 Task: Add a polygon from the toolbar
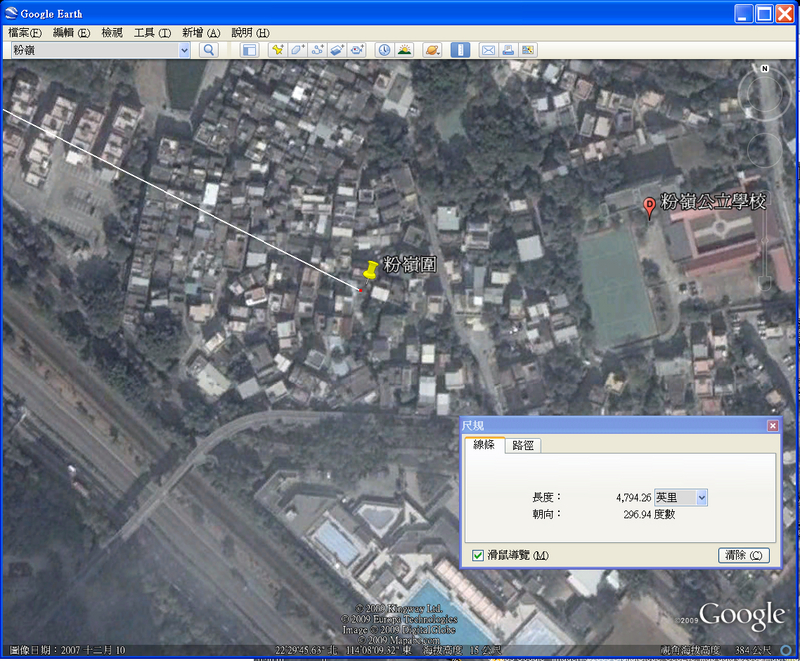297,50
